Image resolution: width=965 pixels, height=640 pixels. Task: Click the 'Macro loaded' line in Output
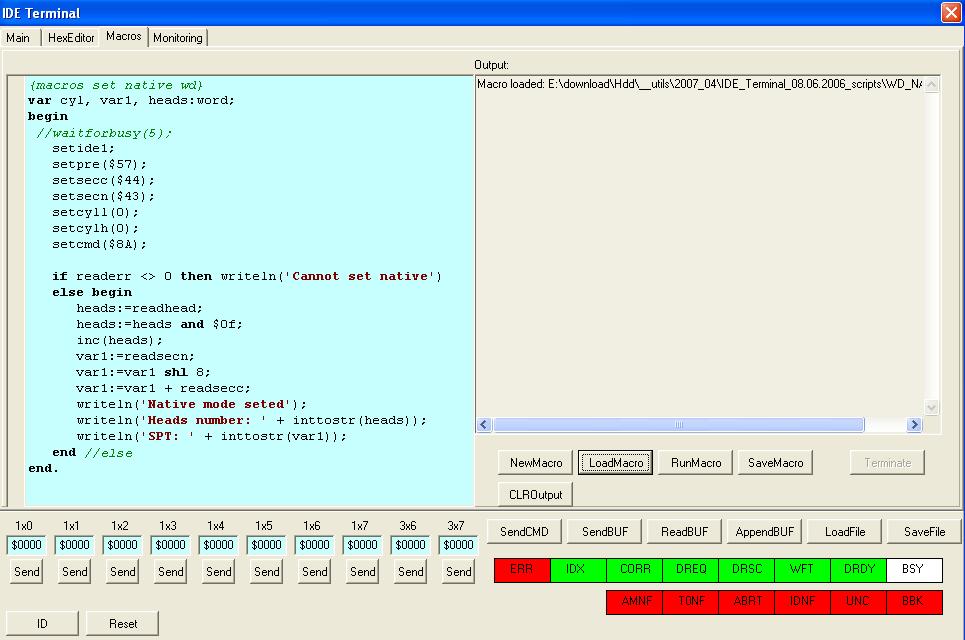(x=699, y=84)
